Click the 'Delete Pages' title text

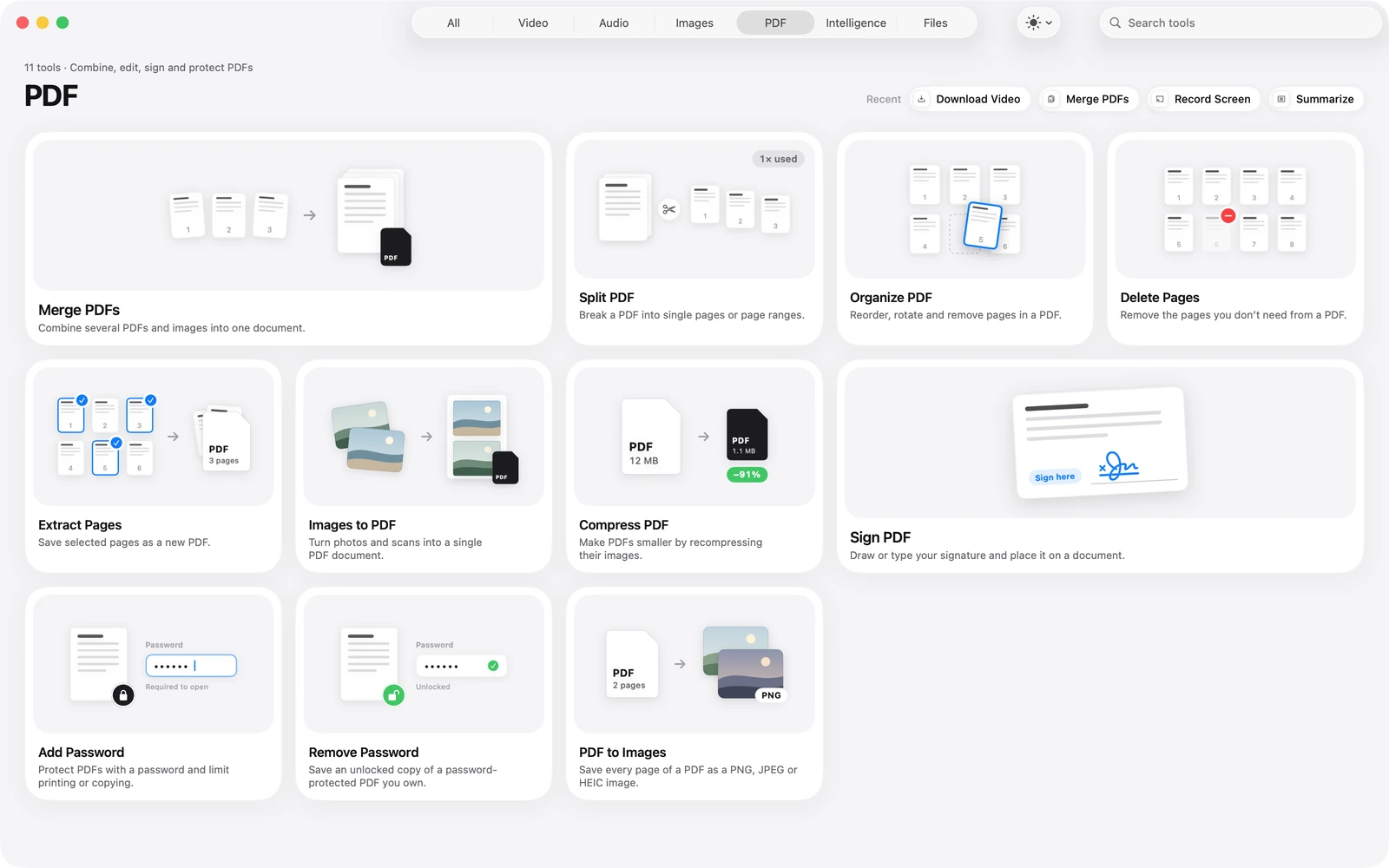pos(1160,298)
